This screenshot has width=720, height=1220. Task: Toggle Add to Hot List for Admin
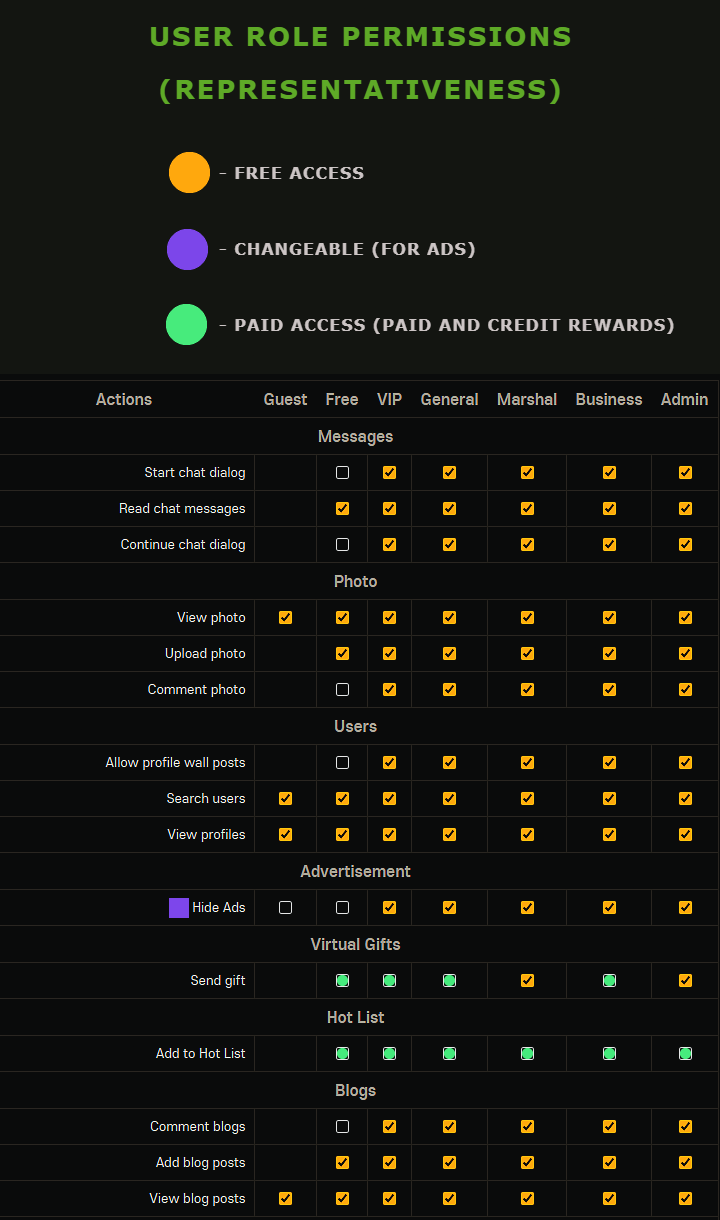(685, 1054)
